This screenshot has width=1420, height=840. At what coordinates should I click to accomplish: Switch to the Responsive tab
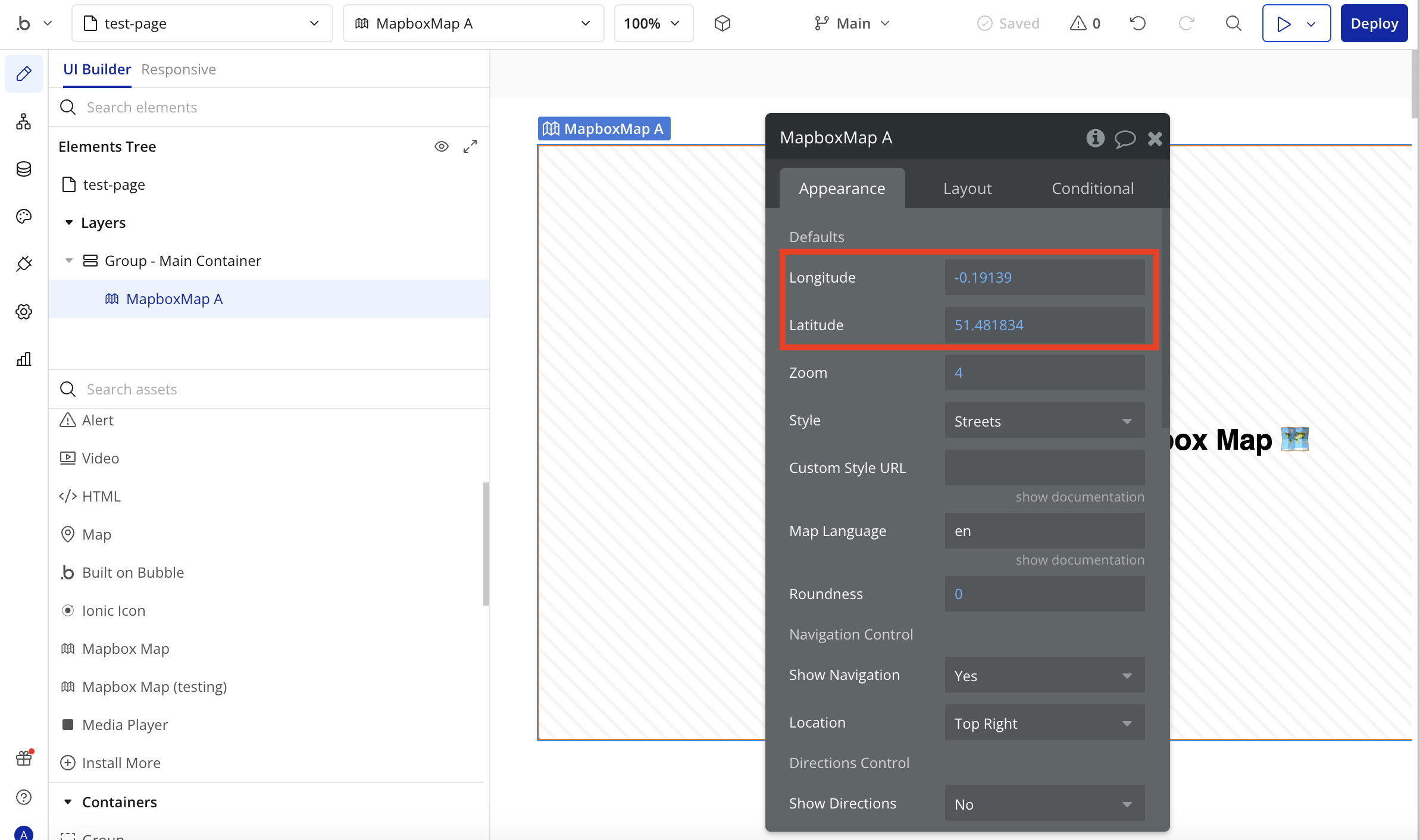point(178,70)
